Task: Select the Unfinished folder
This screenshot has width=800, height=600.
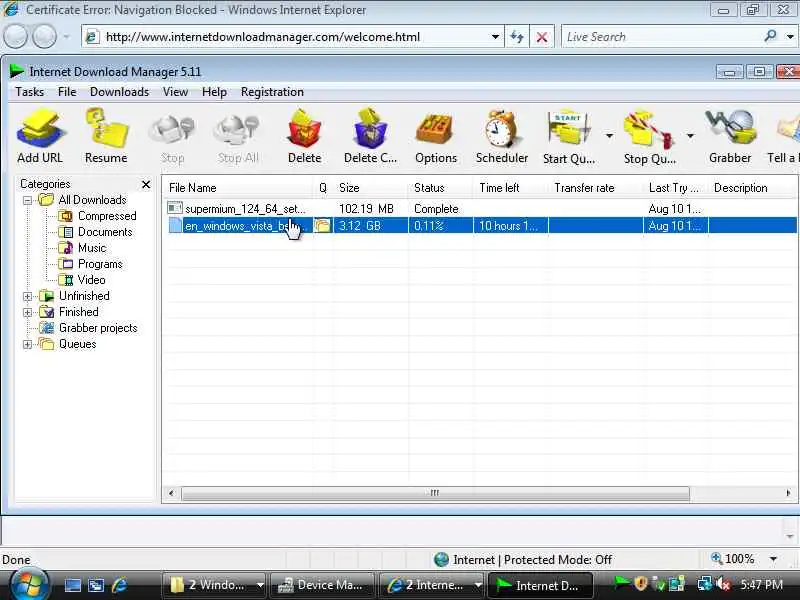Action: 84,296
